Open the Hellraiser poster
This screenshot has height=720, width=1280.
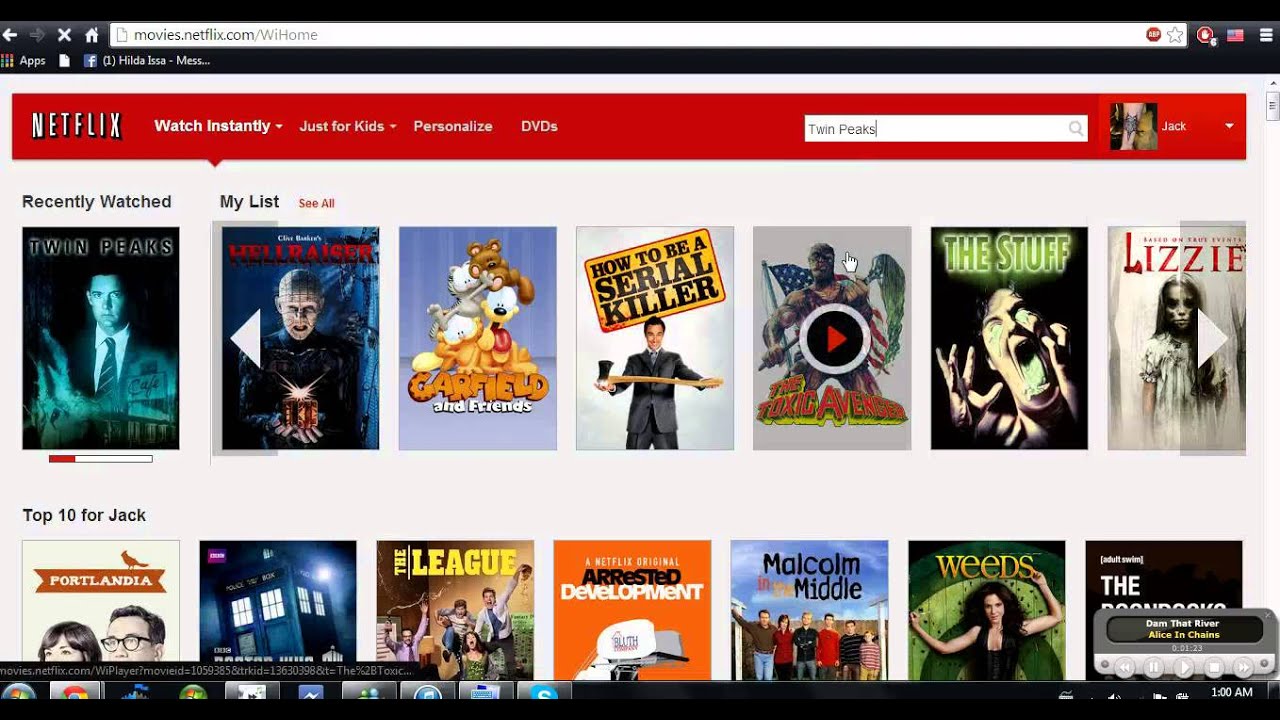click(300, 338)
